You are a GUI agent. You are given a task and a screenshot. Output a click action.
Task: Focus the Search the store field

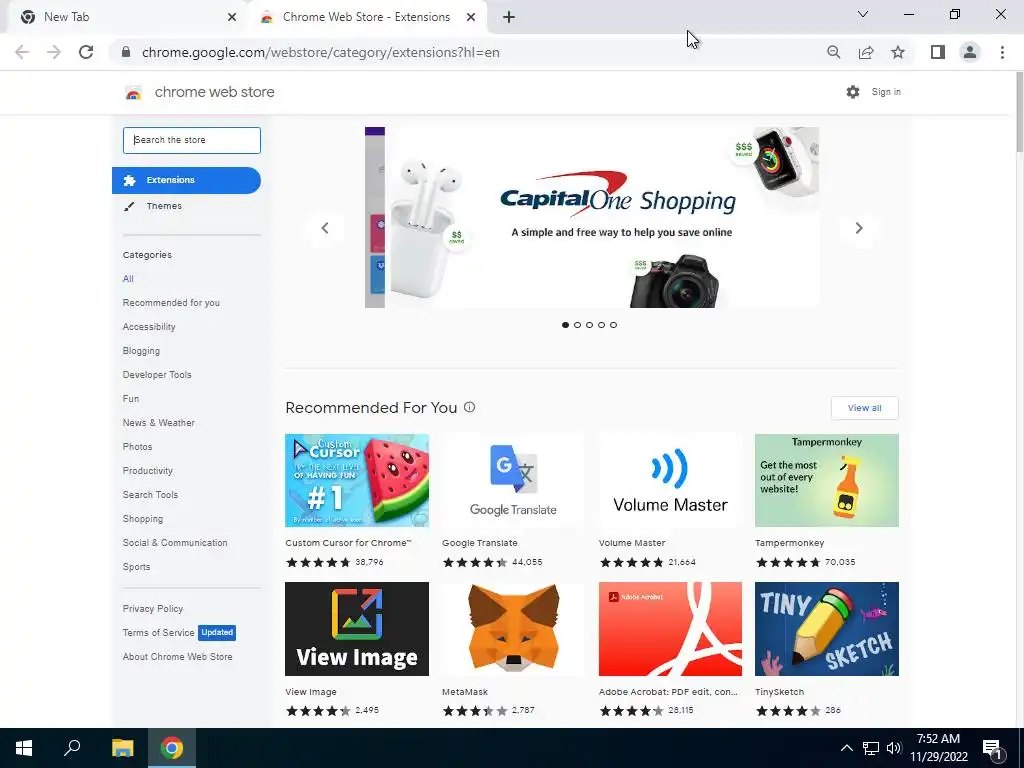coord(192,140)
